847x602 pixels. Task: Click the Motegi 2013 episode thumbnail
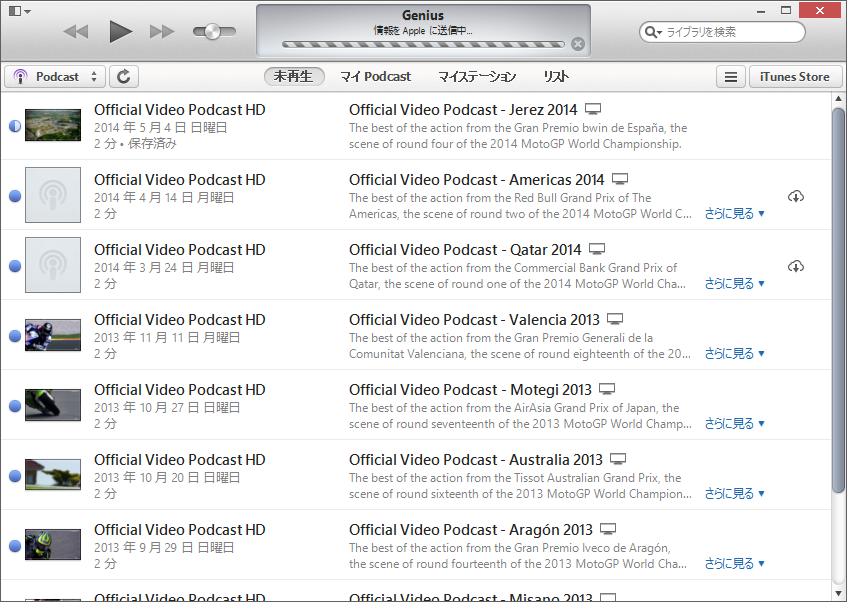pyautogui.click(x=53, y=405)
